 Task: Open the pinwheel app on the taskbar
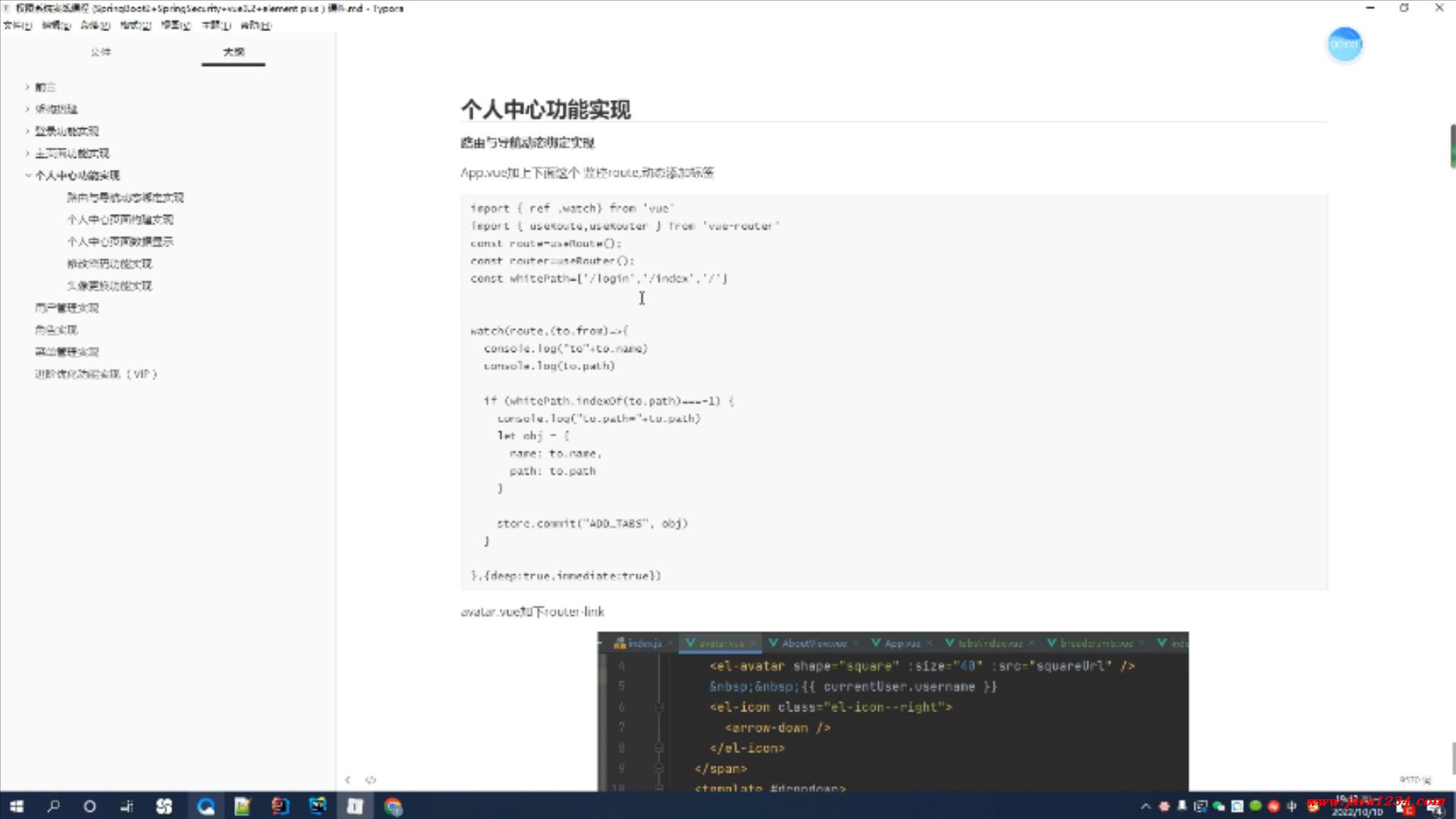164,806
